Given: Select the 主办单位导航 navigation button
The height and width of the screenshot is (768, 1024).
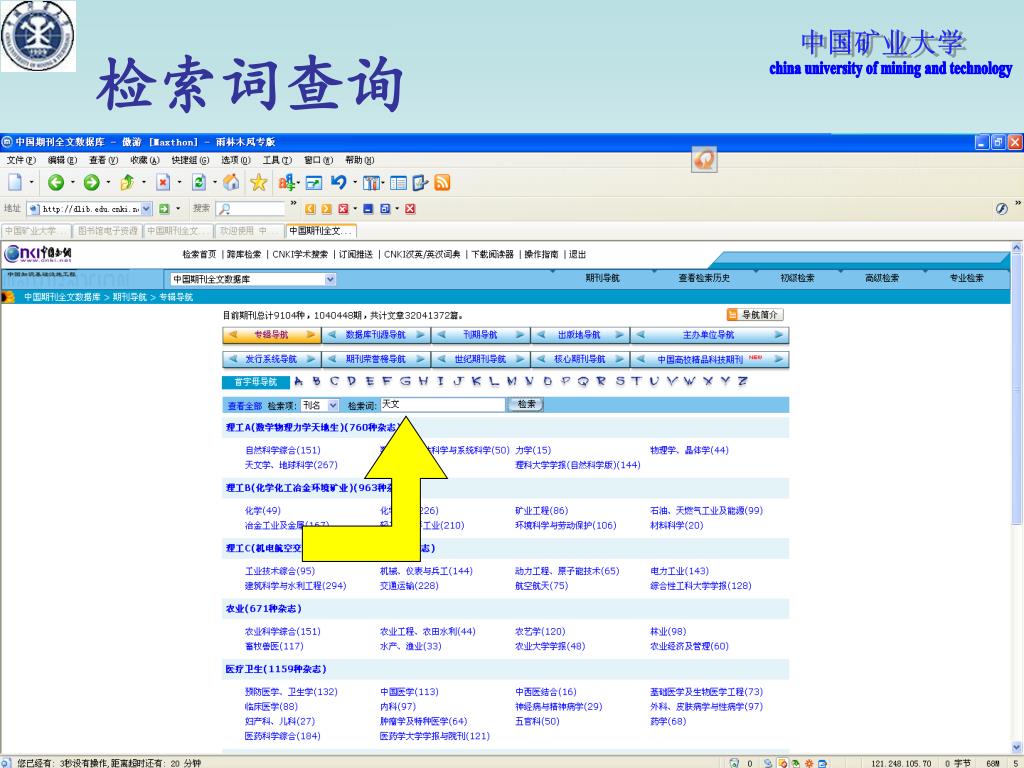Looking at the screenshot, I should 709,335.
